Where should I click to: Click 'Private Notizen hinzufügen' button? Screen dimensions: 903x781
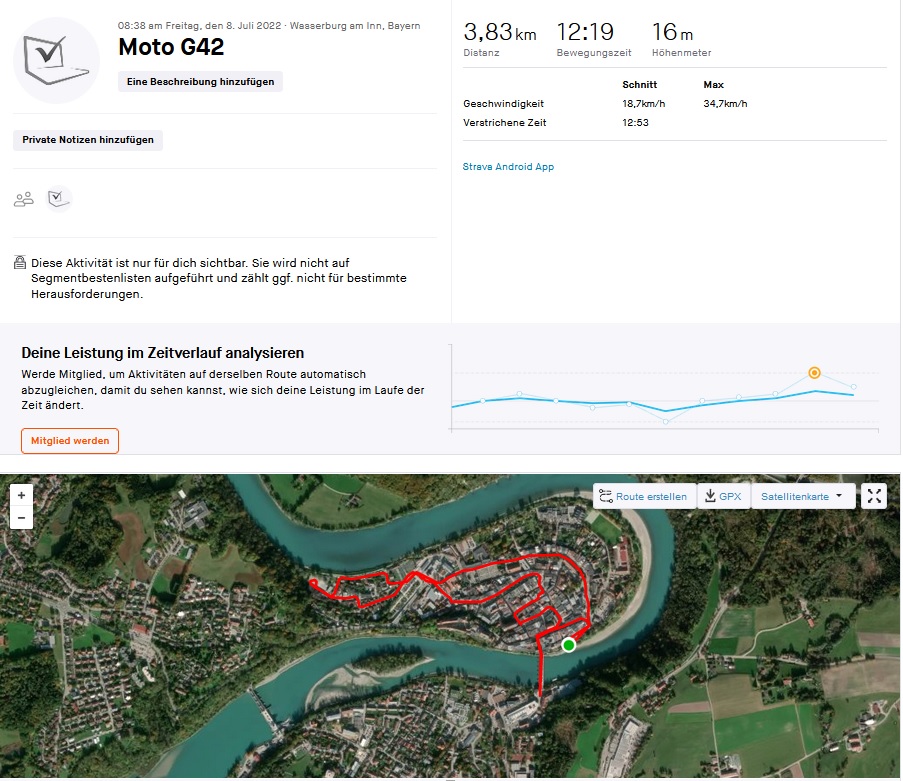click(x=88, y=140)
